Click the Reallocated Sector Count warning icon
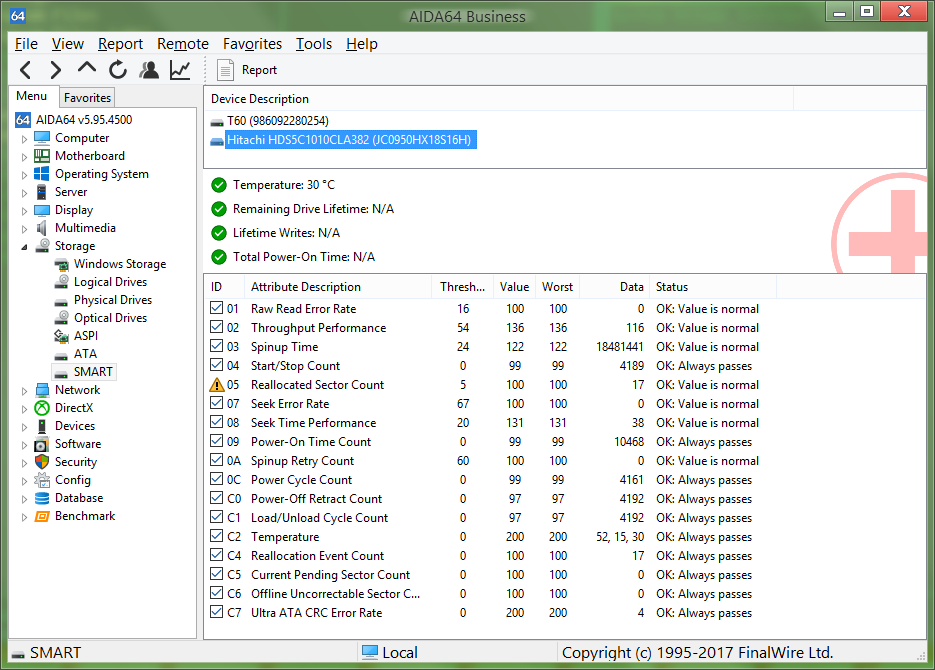This screenshot has height=670, width=935. point(217,385)
